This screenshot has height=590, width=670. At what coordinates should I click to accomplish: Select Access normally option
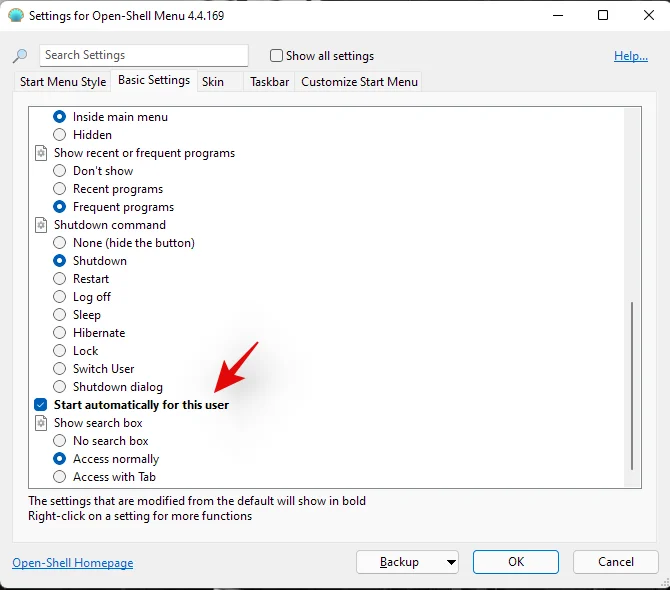59,459
